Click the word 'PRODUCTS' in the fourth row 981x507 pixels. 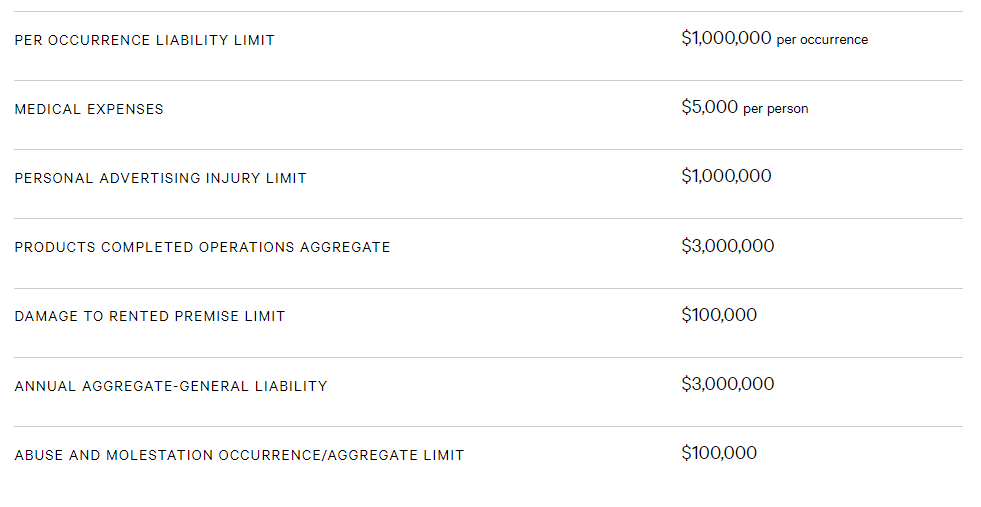pyautogui.click(x=55, y=247)
